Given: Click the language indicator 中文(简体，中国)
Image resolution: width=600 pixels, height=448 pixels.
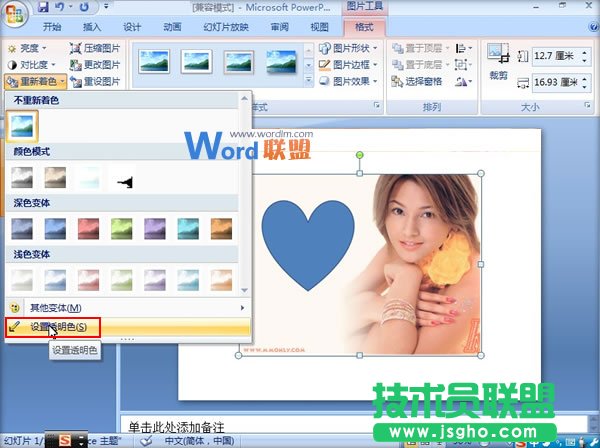Looking at the screenshot, I should [x=199, y=441].
